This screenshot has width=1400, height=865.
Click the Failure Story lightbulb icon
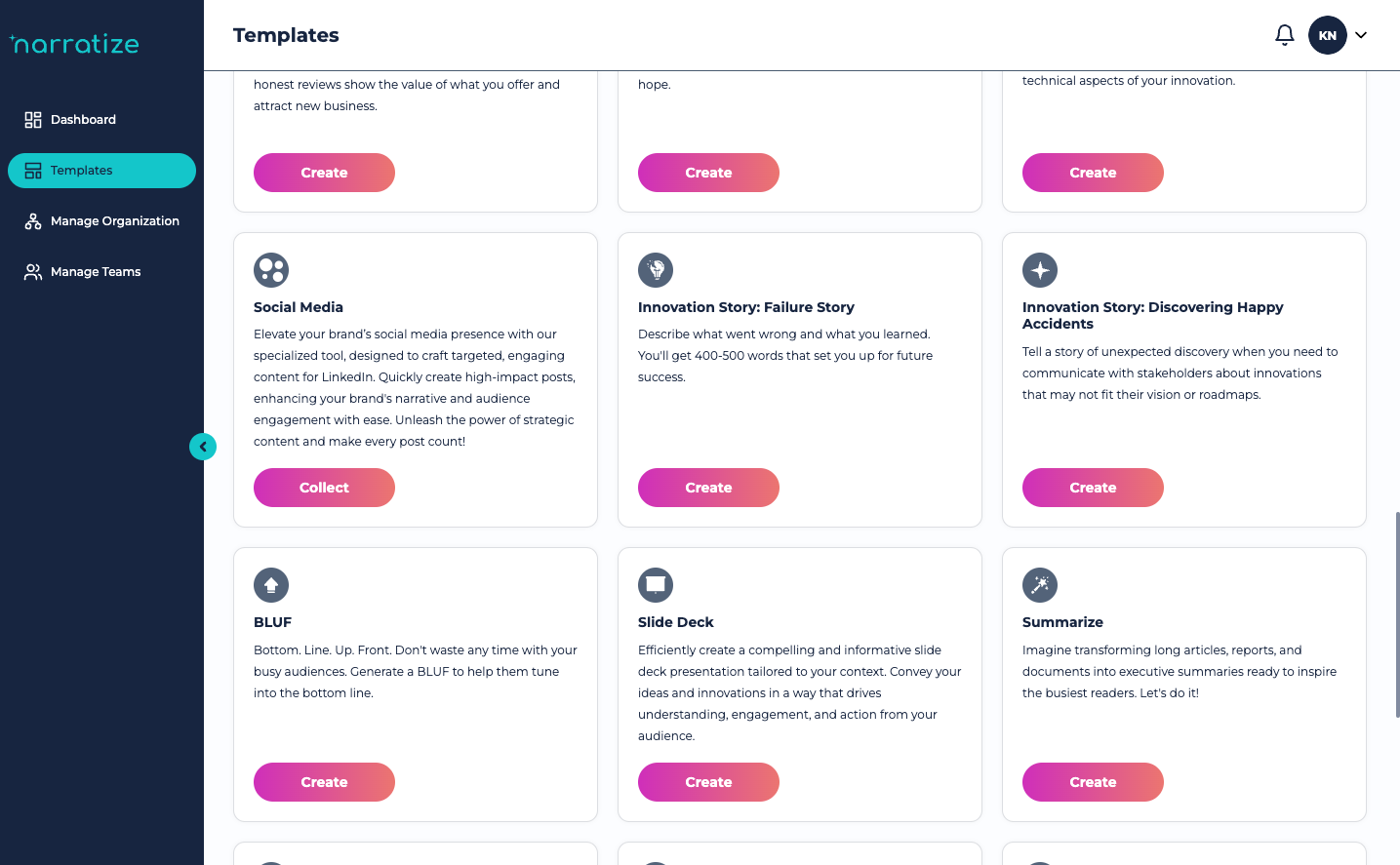pos(656,270)
